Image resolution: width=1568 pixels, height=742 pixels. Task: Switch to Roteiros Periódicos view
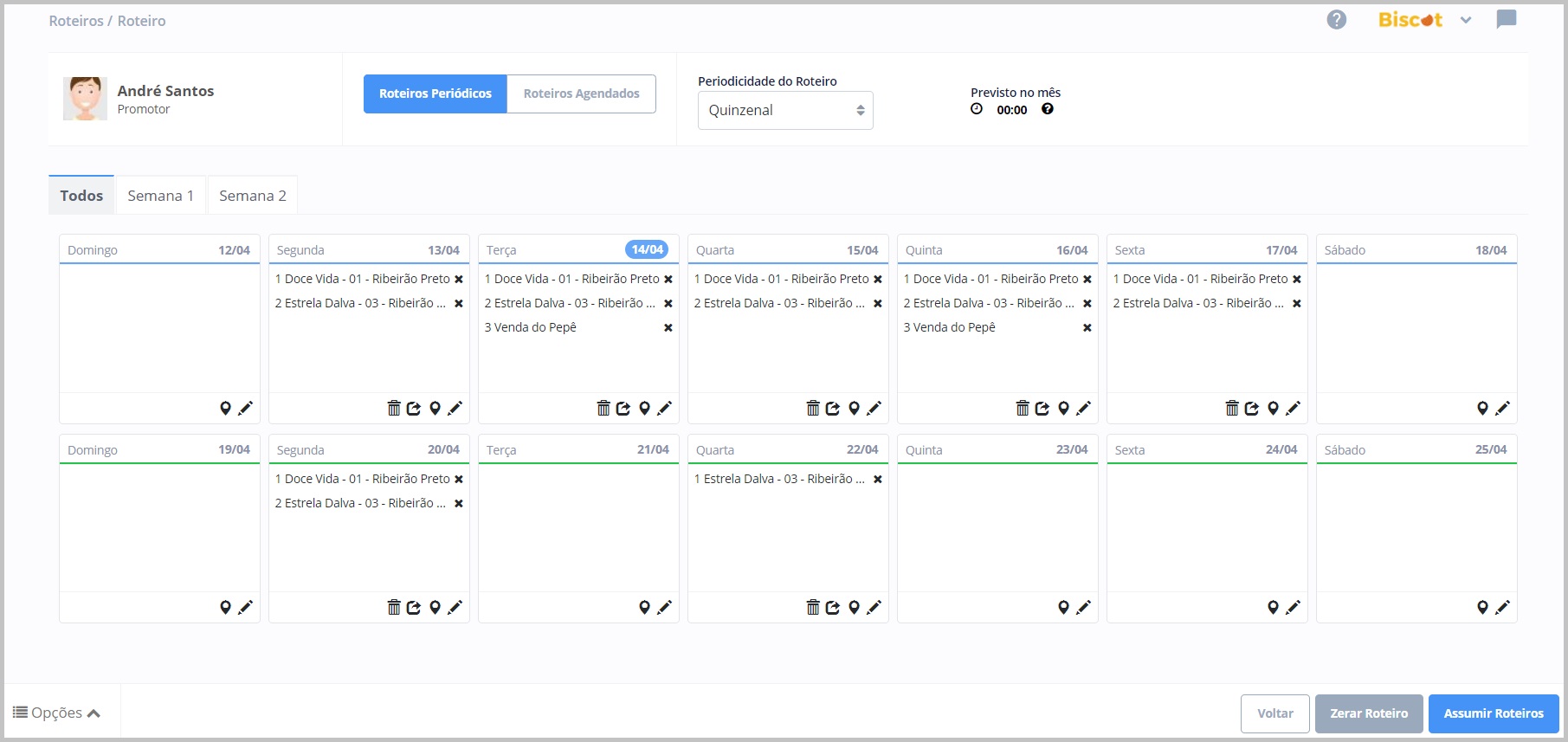click(435, 94)
